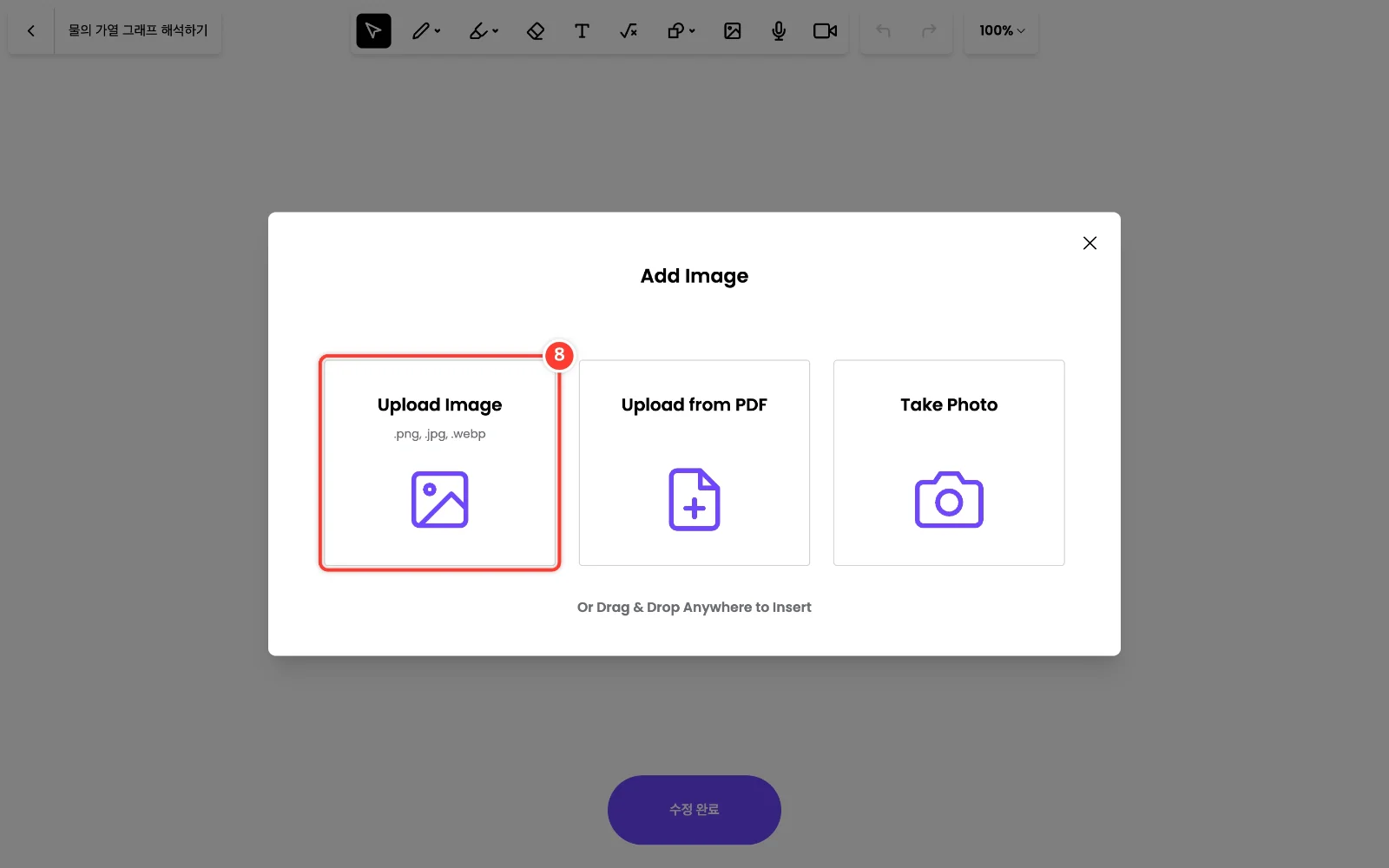The height and width of the screenshot is (868, 1389).
Task: Expand the shapes options arrow
Action: pyautogui.click(x=692, y=31)
